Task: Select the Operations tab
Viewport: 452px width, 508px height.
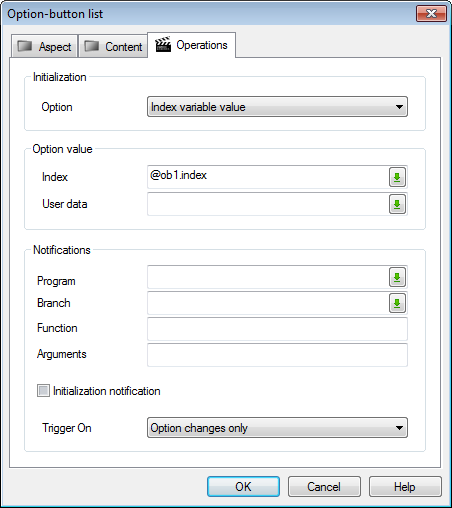Action: pyautogui.click(x=192, y=45)
